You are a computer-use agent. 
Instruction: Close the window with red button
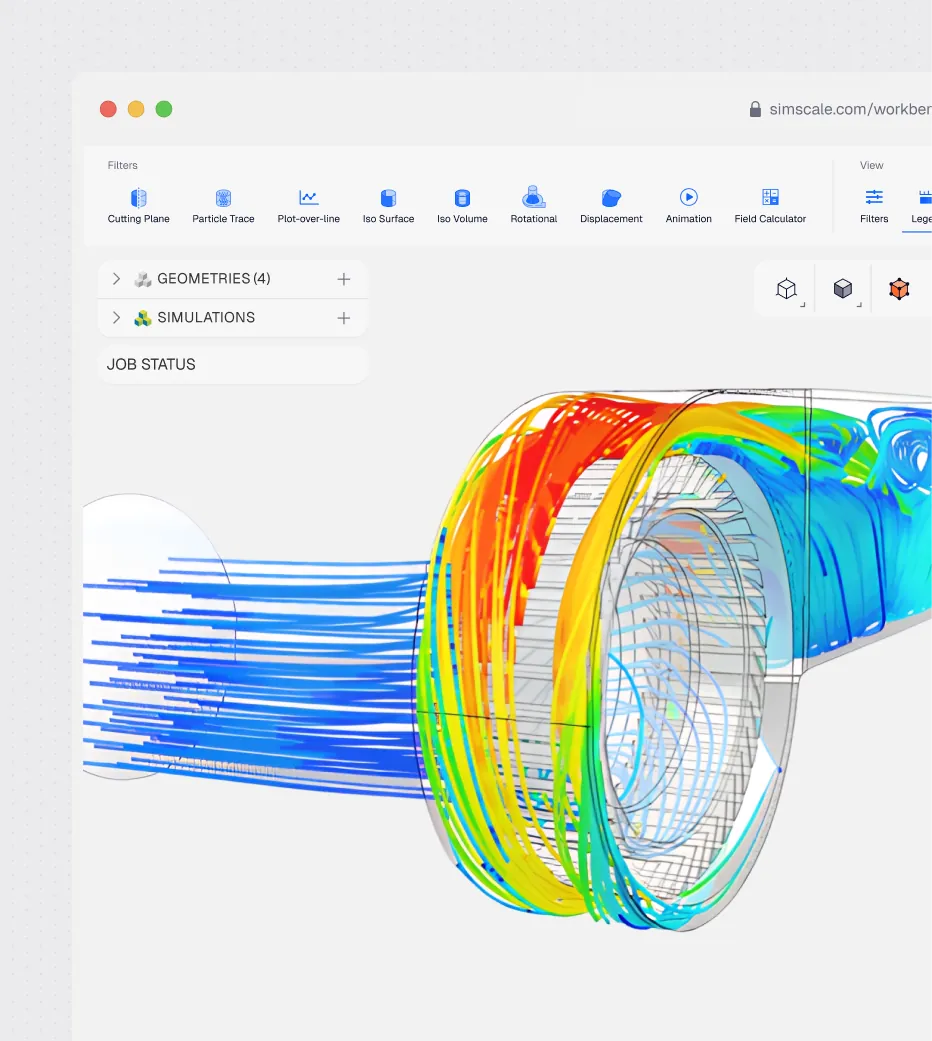108,109
